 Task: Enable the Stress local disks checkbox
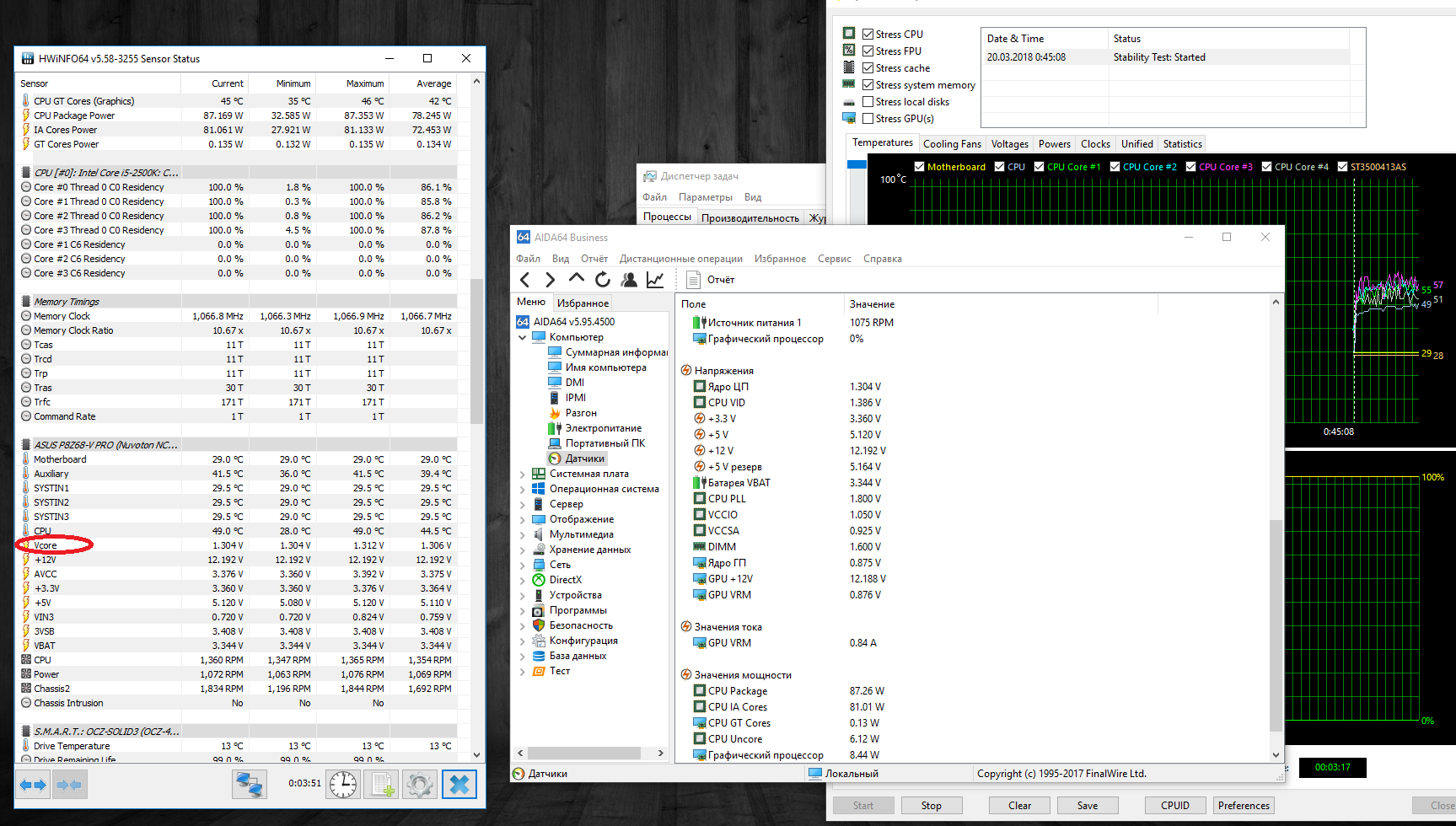pos(868,102)
